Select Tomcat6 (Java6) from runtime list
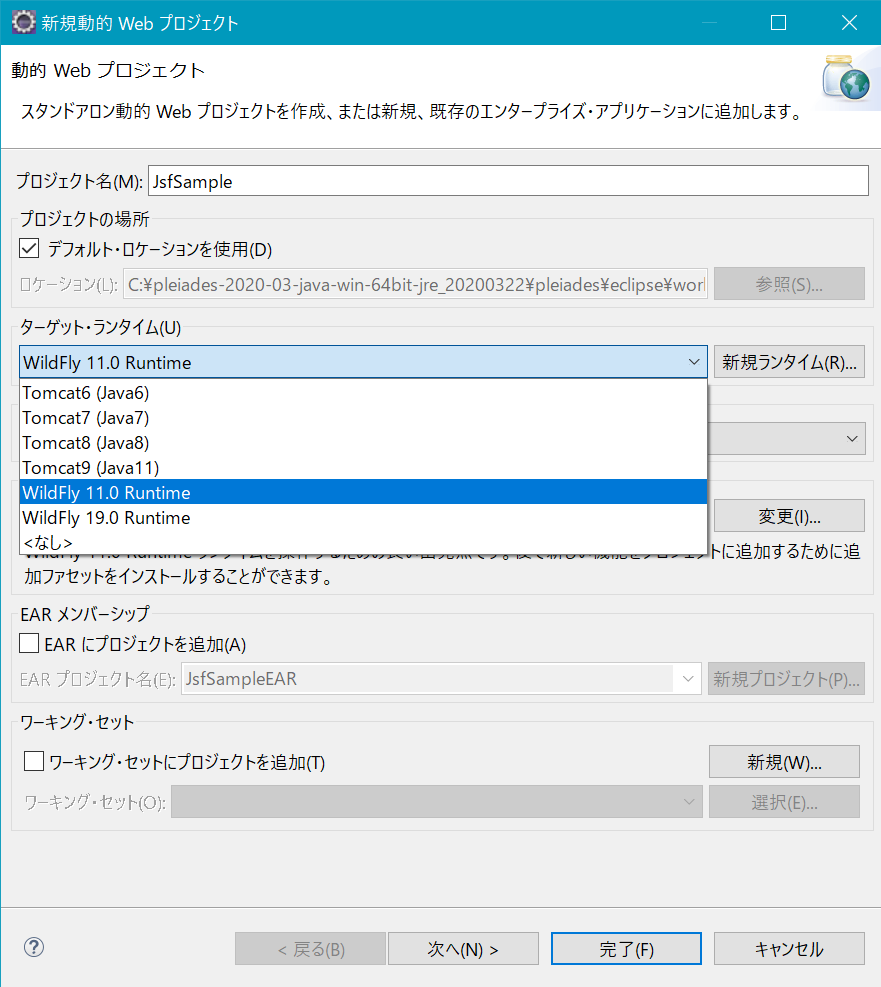 click(364, 393)
